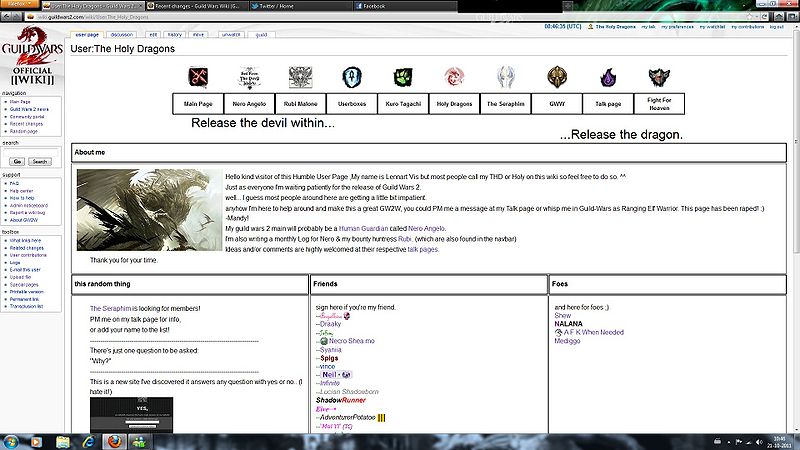Switch to the Recent changes browser tab
This screenshot has width=800, height=450.
pyautogui.click(x=196, y=6)
